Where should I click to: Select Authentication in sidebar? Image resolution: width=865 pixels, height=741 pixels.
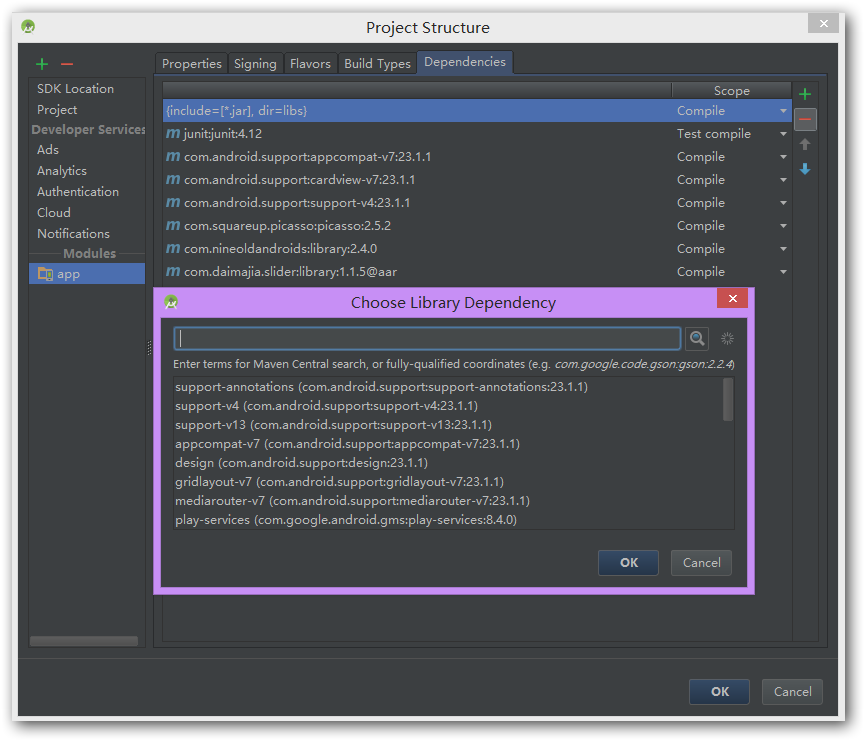tap(78, 192)
